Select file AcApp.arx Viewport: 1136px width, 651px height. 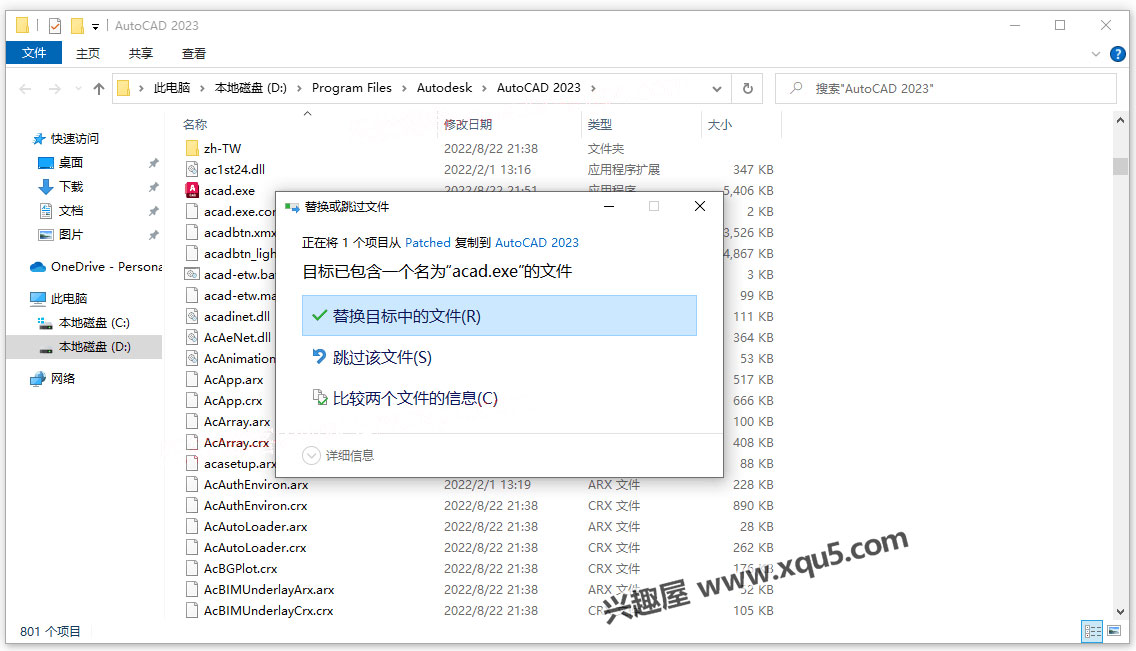point(233,379)
